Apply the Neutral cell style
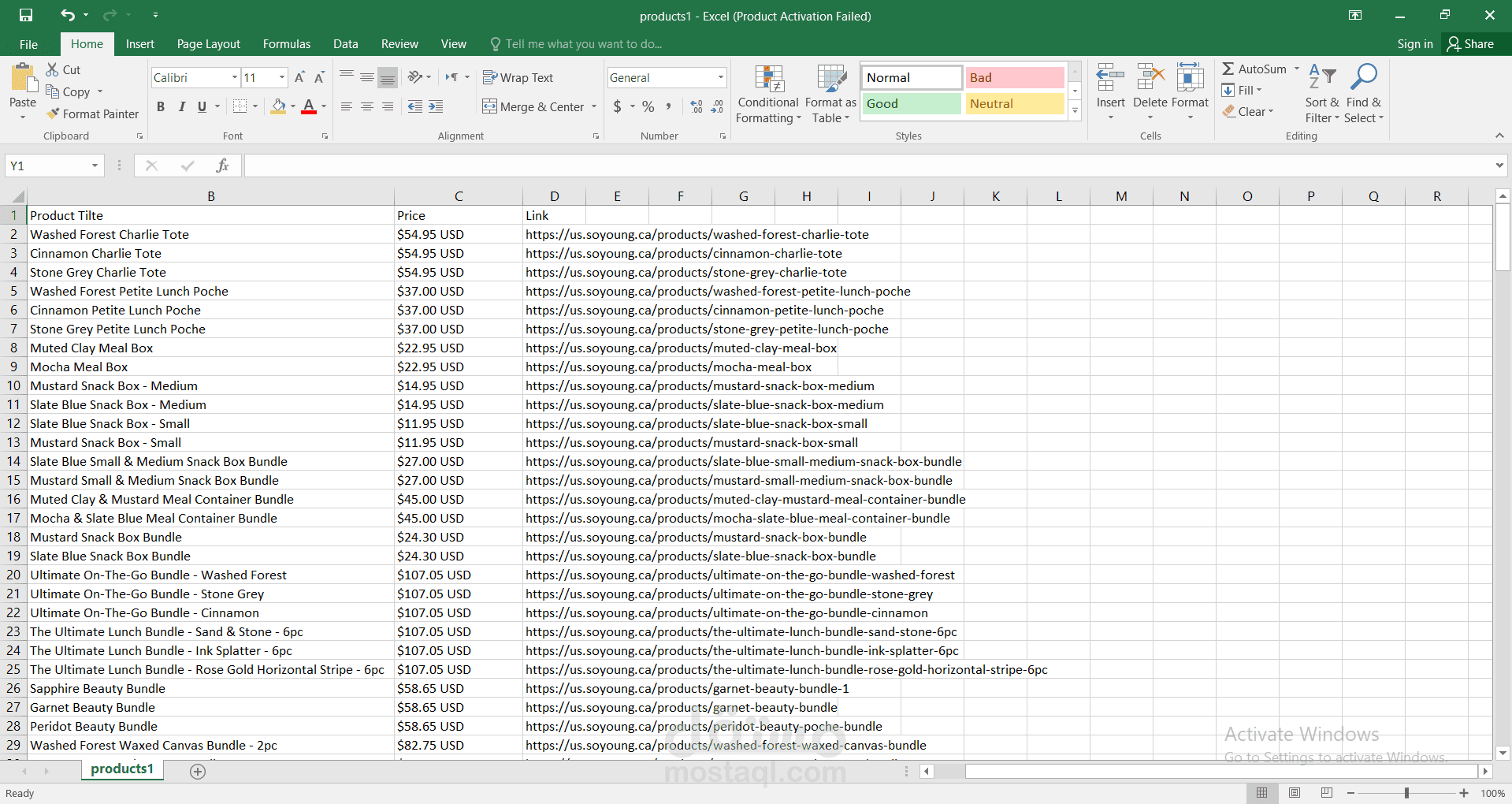Viewport: 1512px width, 804px height. 1015,103
